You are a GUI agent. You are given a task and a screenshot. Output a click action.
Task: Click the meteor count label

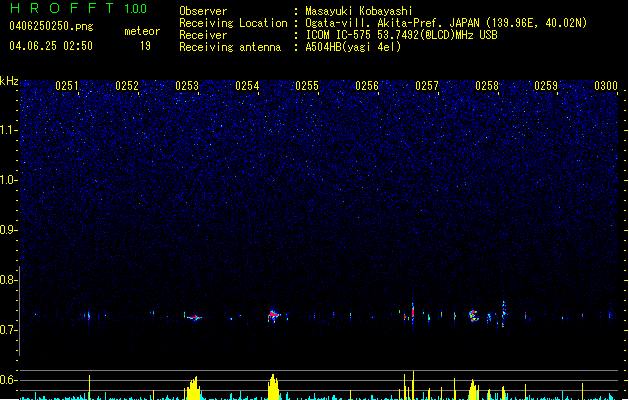142,31
